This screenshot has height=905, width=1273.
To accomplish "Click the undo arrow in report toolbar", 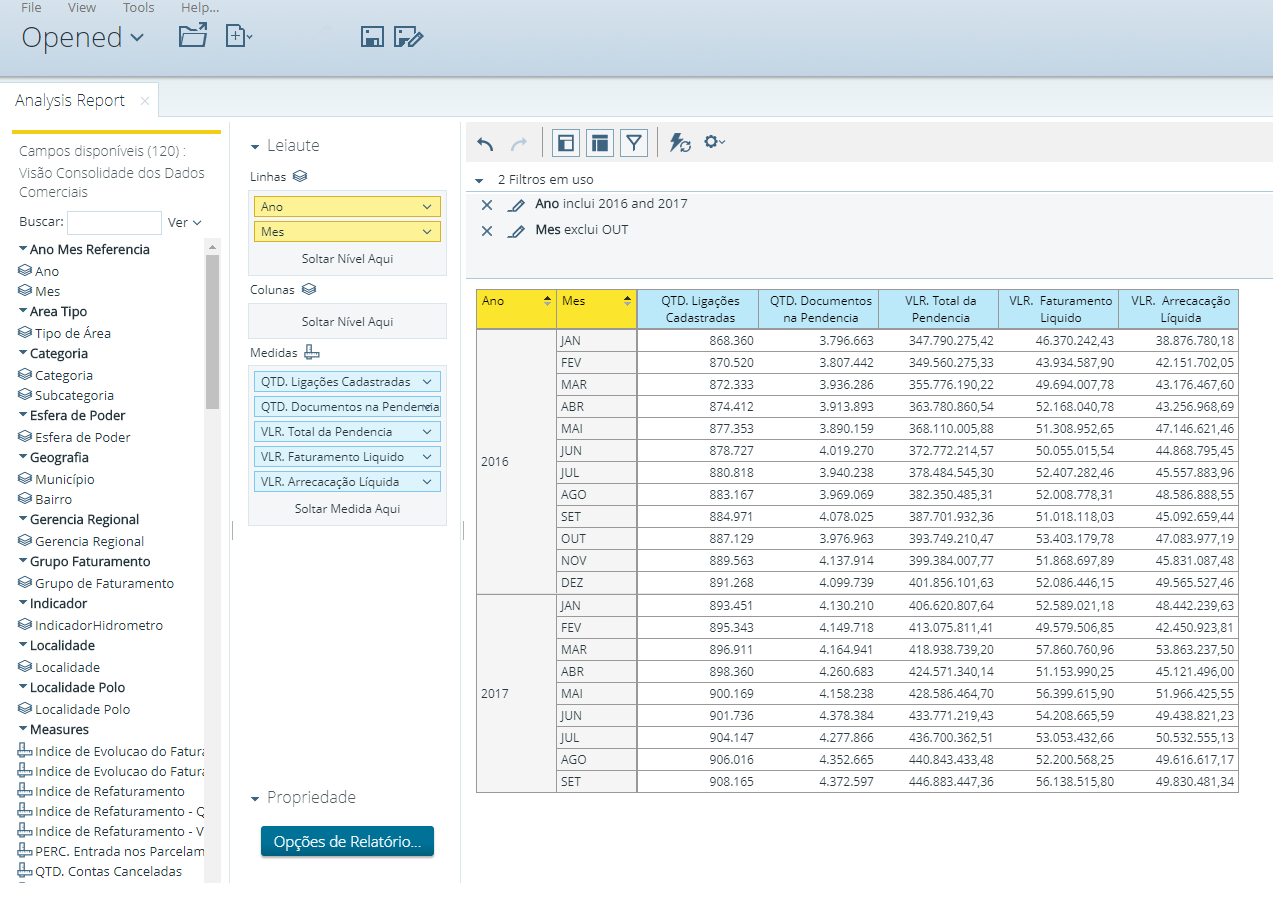I will [x=485, y=144].
